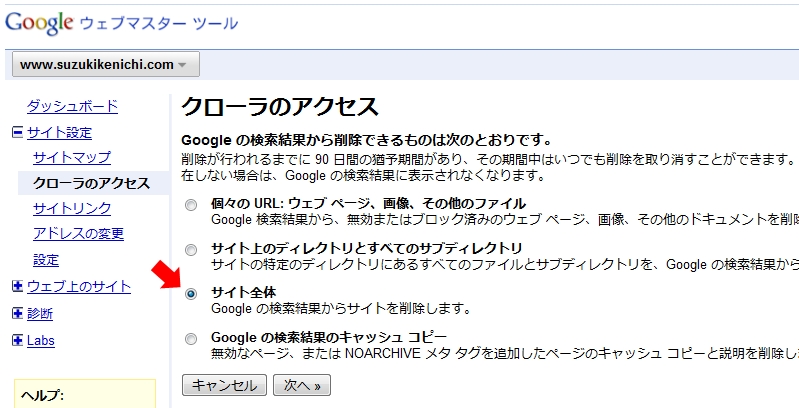Open アドレスの変更 in sidebar
Image resolution: width=799 pixels, height=408 pixels.
[78, 234]
